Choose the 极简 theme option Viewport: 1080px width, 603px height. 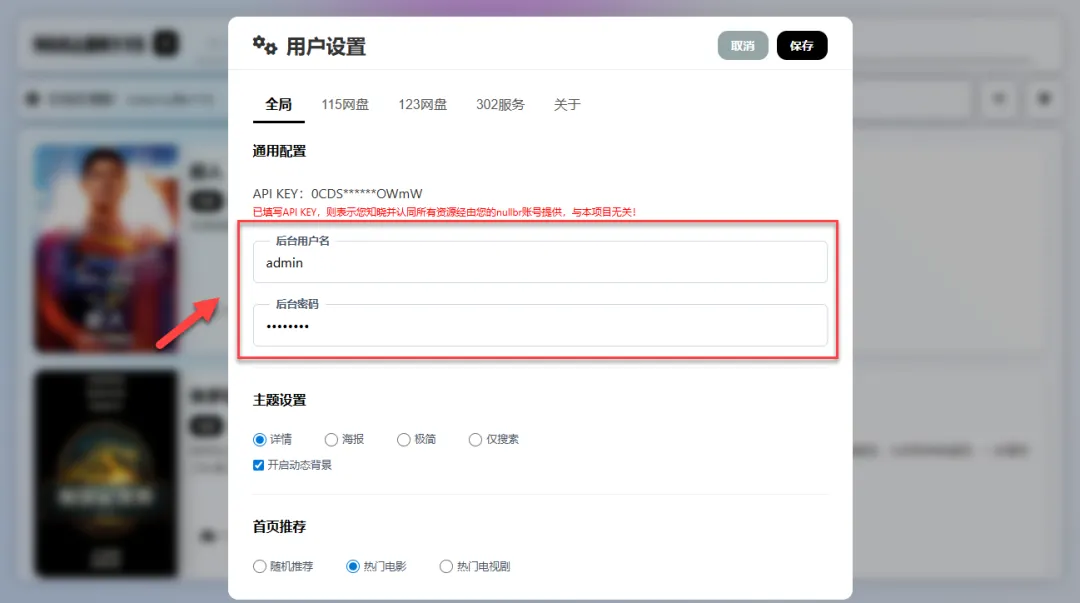pos(403,439)
